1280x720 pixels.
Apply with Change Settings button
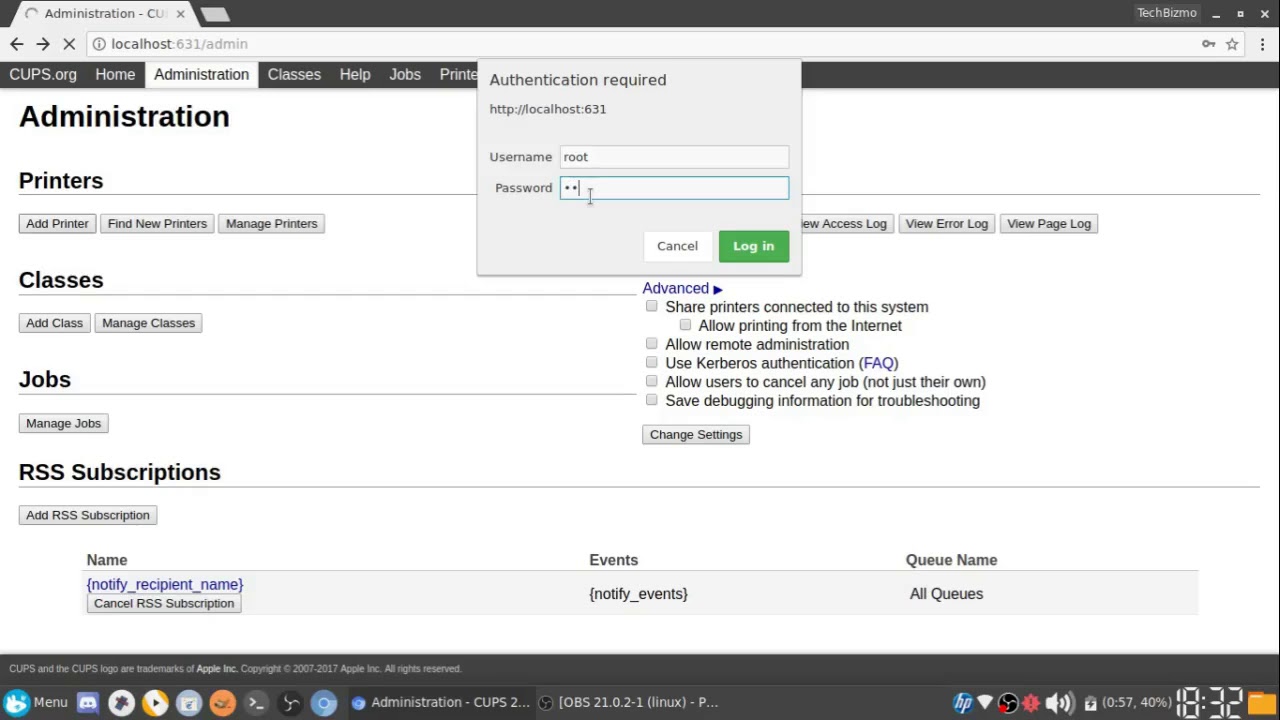(x=696, y=435)
